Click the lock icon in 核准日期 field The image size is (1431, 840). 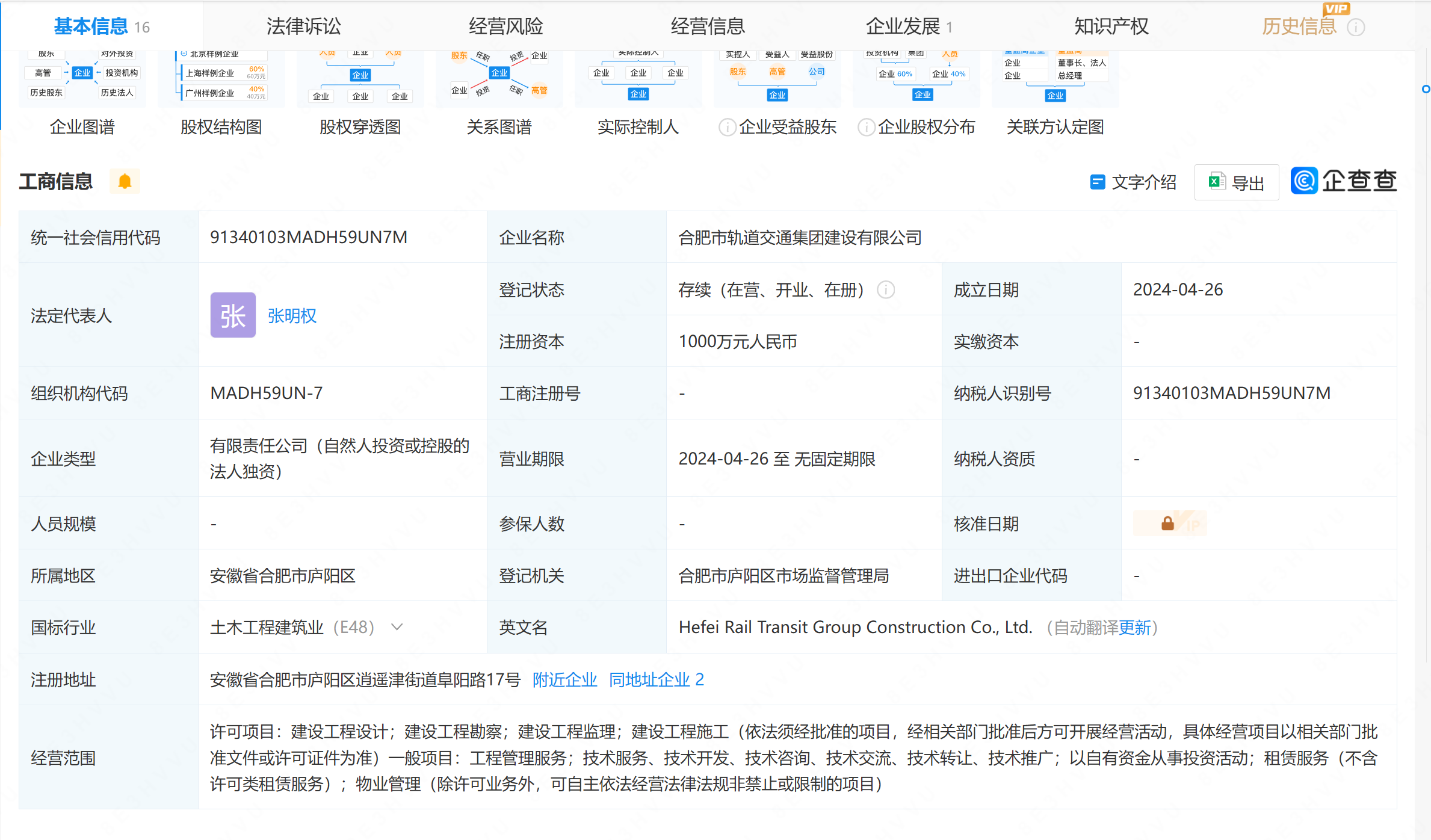[1168, 523]
